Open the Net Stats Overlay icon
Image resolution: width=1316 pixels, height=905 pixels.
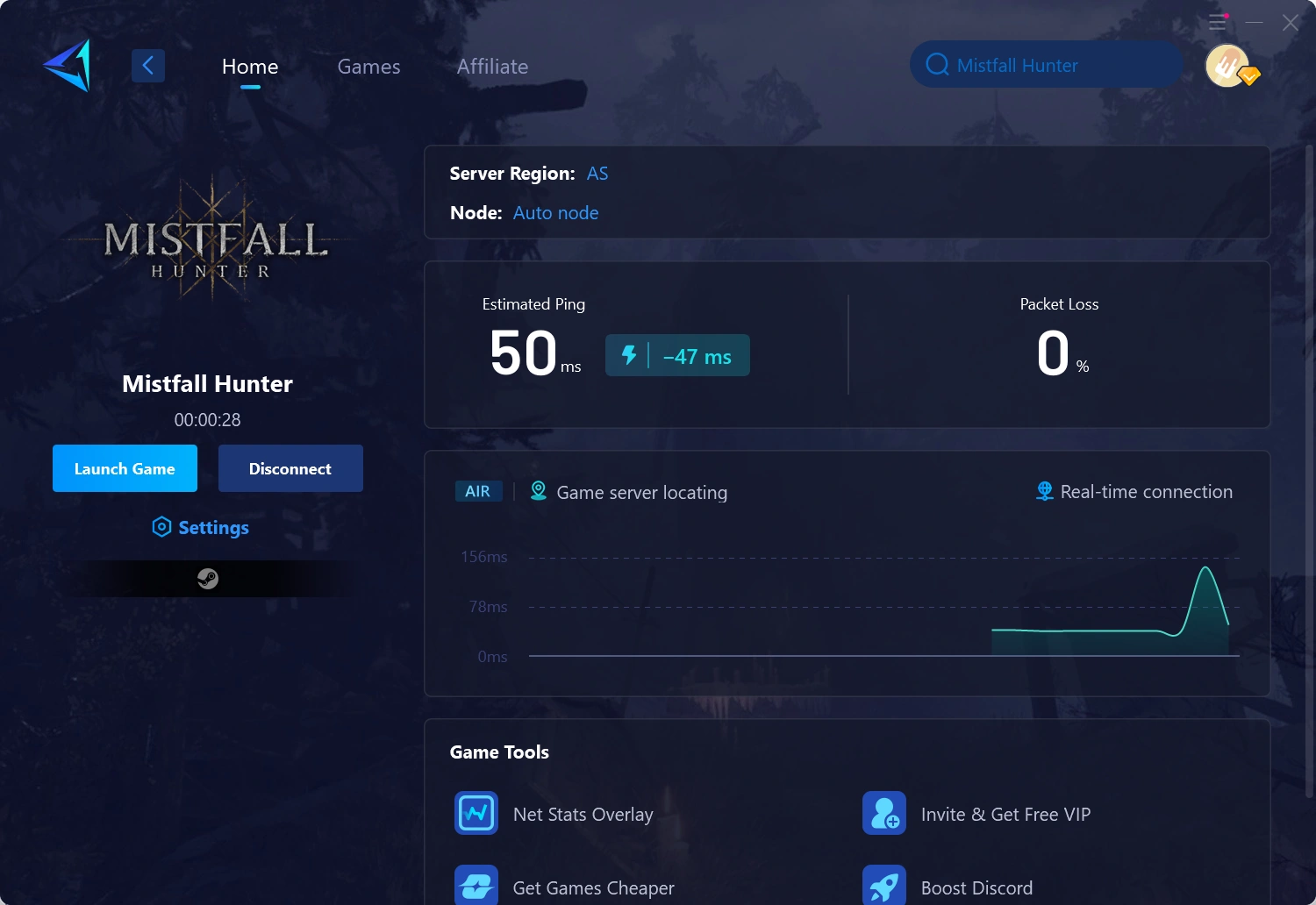coord(476,813)
